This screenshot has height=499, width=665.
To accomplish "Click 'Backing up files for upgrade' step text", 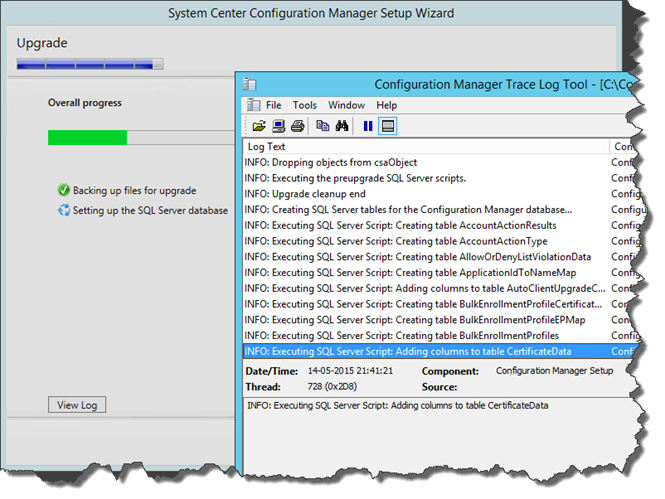I will pyautogui.click(x=134, y=190).
